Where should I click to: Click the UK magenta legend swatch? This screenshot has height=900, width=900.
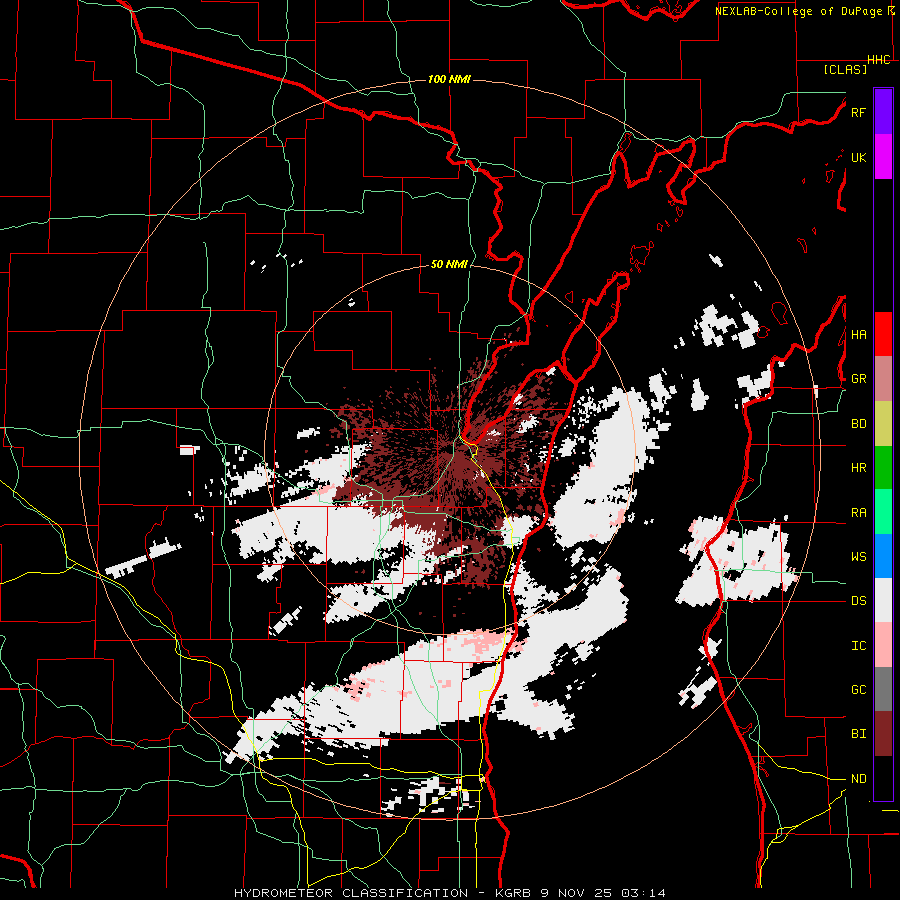point(883,157)
